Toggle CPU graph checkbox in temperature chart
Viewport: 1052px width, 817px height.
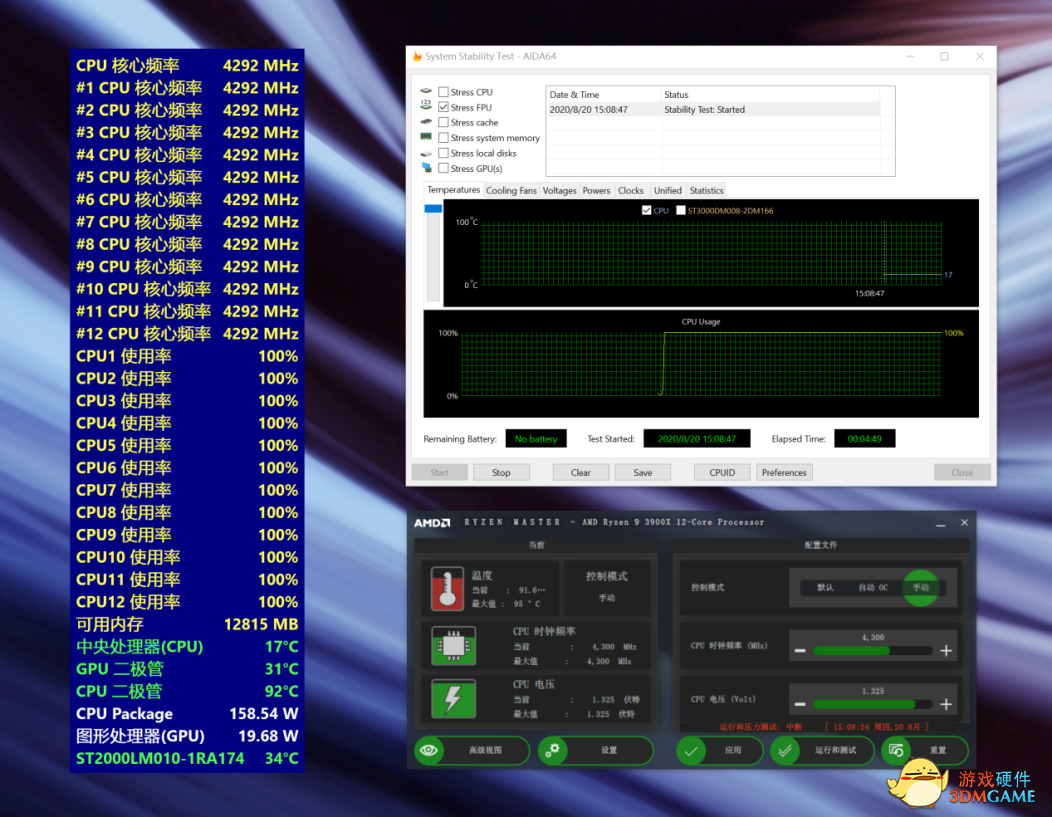pyautogui.click(x=646, y=211)
